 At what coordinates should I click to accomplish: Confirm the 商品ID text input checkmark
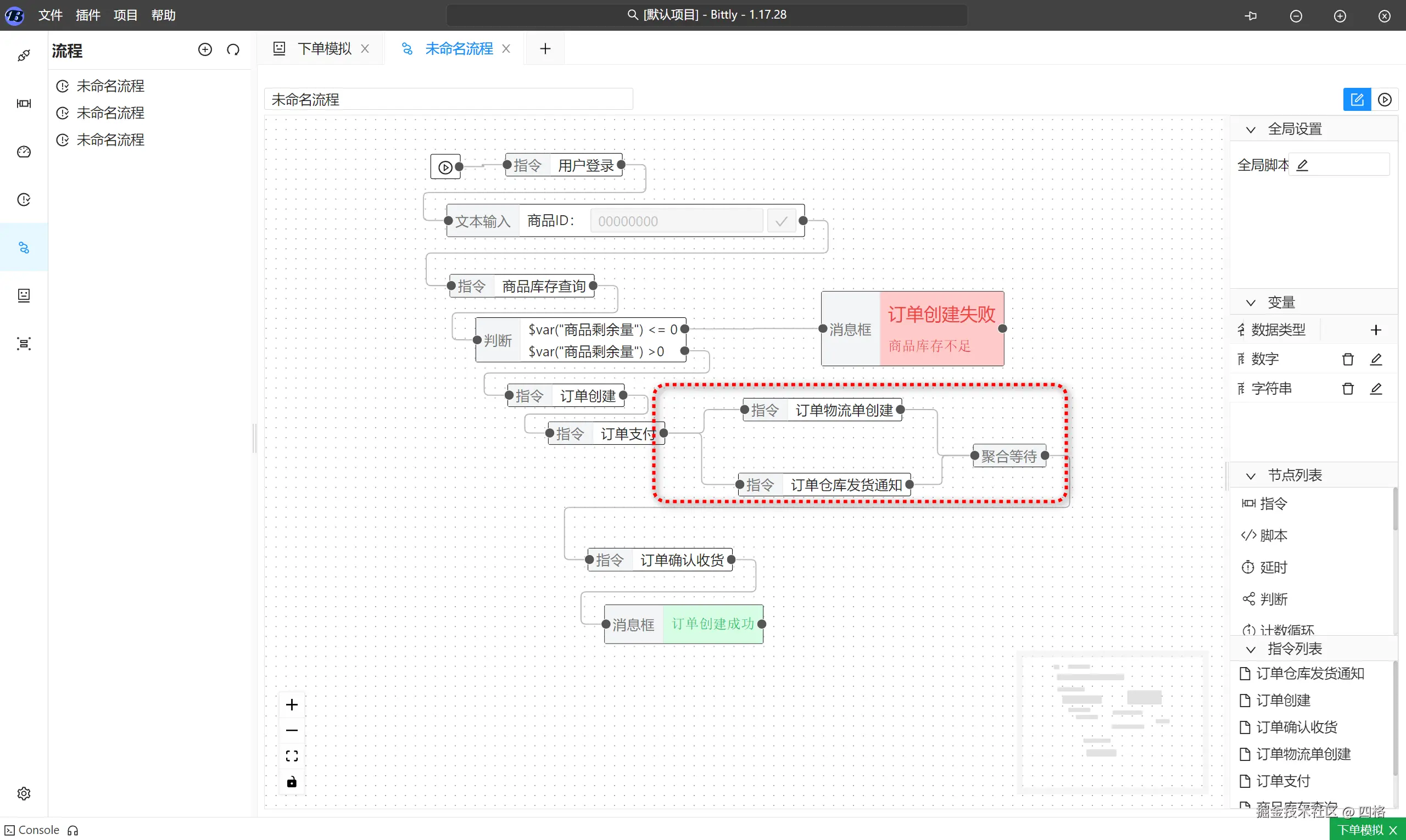[781, 221]
